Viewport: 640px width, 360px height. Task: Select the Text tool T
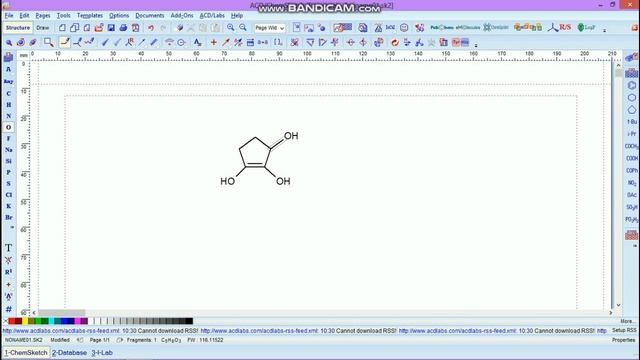coord(9,248)
